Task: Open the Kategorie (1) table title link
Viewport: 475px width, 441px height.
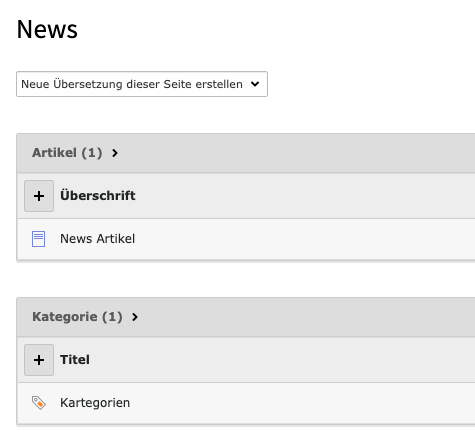Action: click(77, 317)
